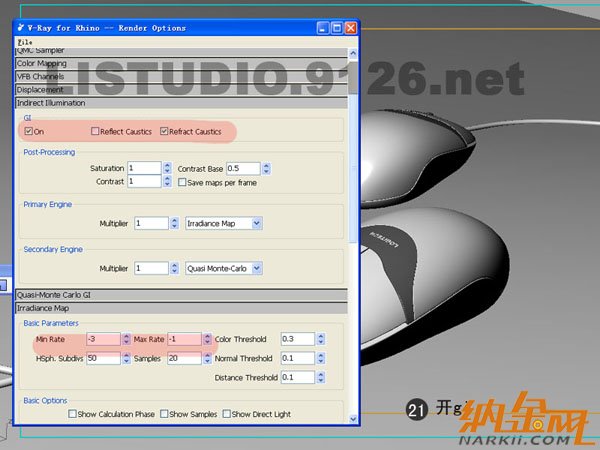This screenshot has height=450, width=600.
Task: Enable Show Samples checkbox
Action: [x=164, y=414]
